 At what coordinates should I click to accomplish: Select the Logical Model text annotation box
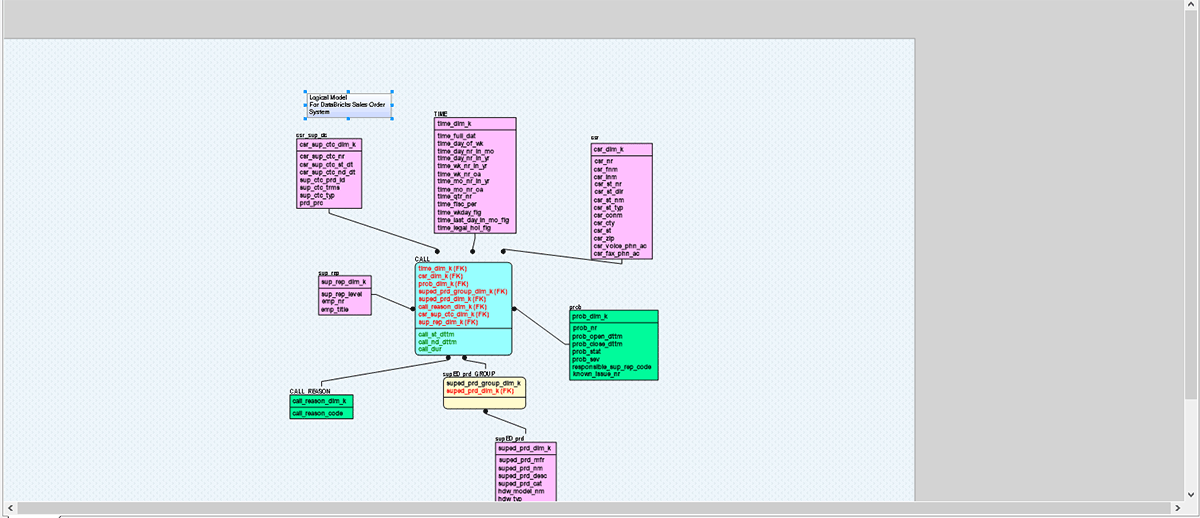pyautogui.click(x=348, y=104)
